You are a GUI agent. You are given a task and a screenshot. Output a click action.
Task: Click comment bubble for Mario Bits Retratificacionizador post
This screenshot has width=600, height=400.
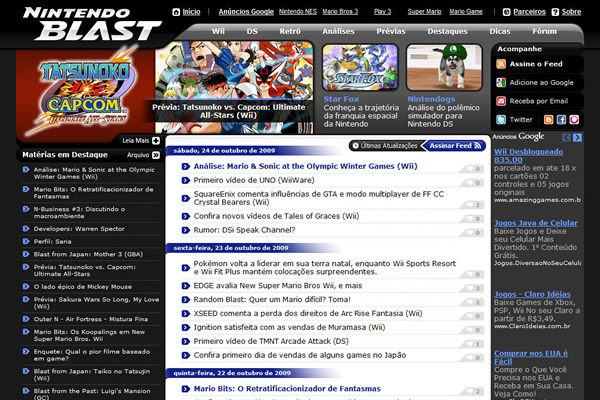tap(471, 391)
